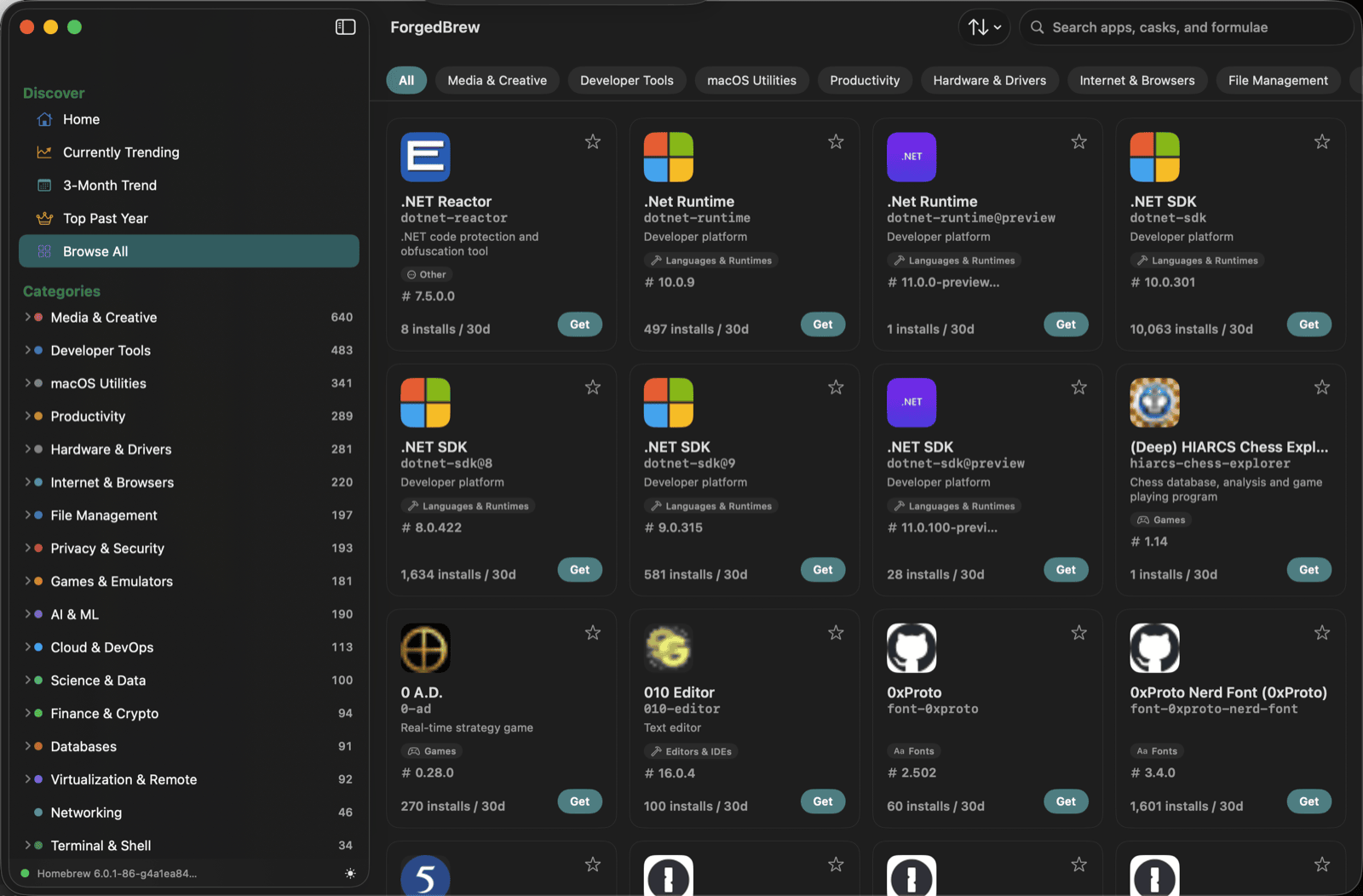Click the 010 Editor app icon
Image resolution: width=1363 pixels, height=896 pixels.
point(669,647)
